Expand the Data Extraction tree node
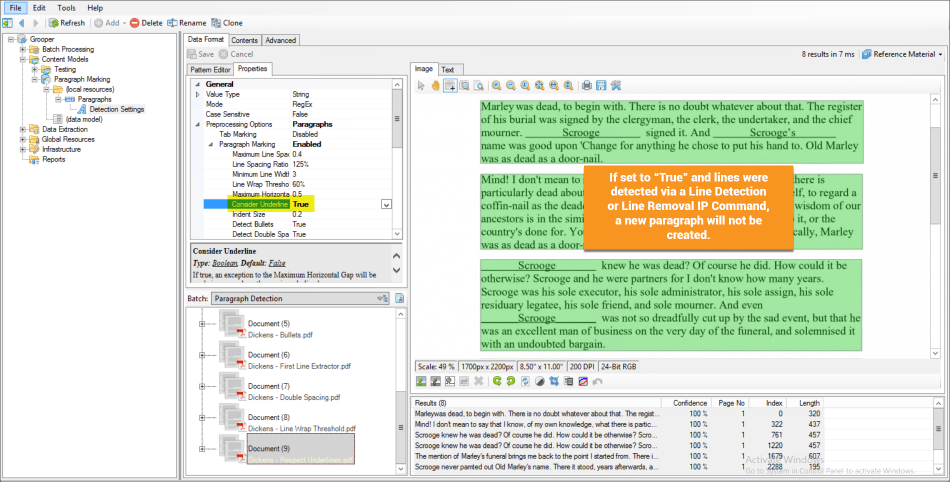Viewport: 950px width, 482px height. pyautogui.click(x=22, y=129)
